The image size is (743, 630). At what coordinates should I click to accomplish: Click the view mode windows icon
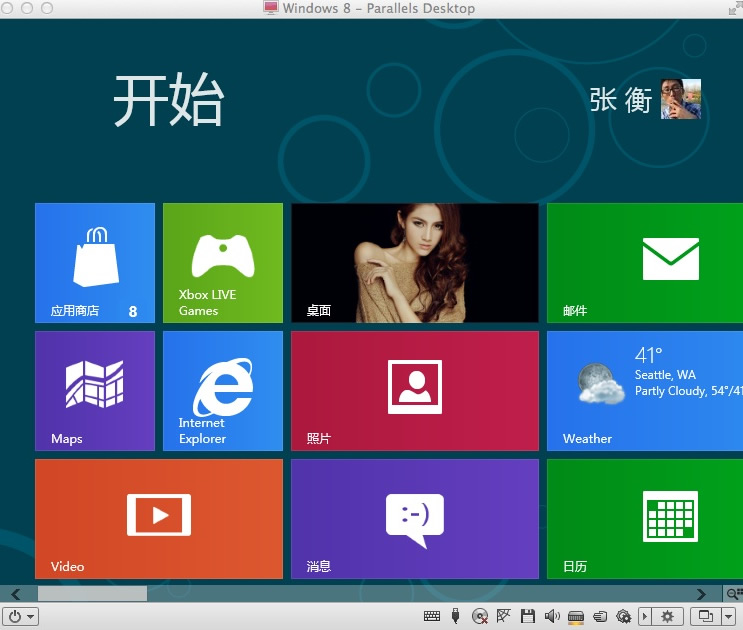(x=706, y=617)
